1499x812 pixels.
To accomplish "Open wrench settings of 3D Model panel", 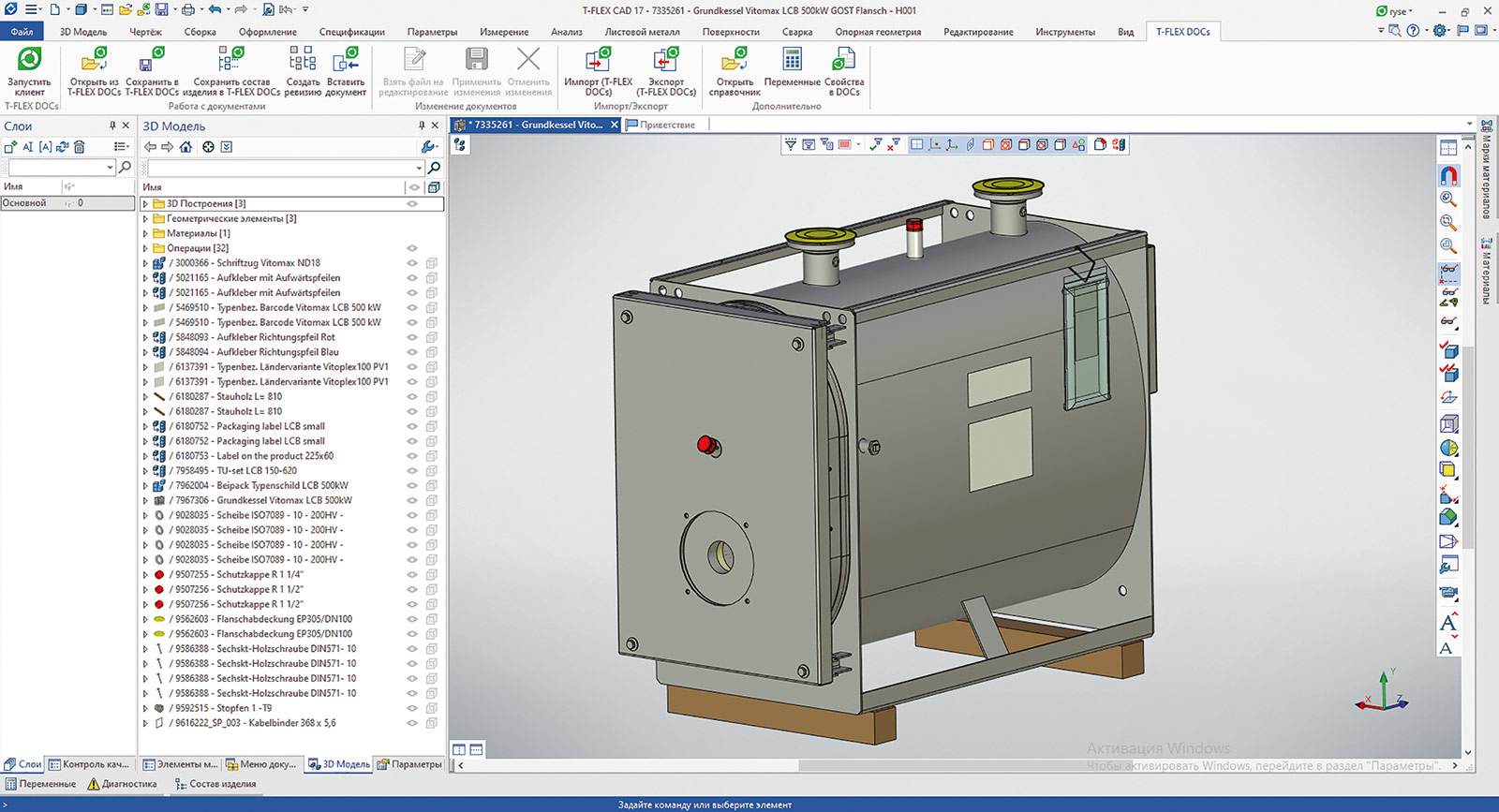I will click(x=428, y=147).
